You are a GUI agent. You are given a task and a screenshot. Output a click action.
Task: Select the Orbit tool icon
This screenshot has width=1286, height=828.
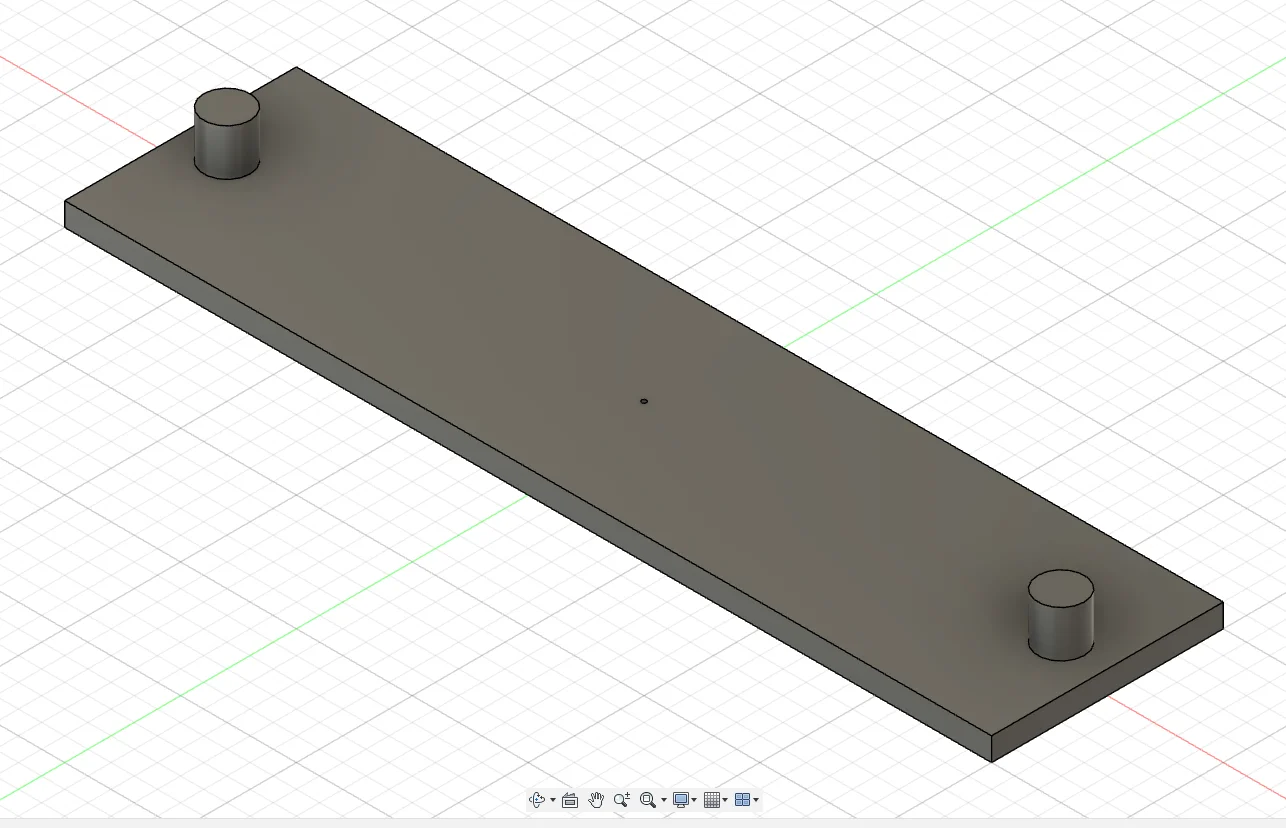coord(536,800)
